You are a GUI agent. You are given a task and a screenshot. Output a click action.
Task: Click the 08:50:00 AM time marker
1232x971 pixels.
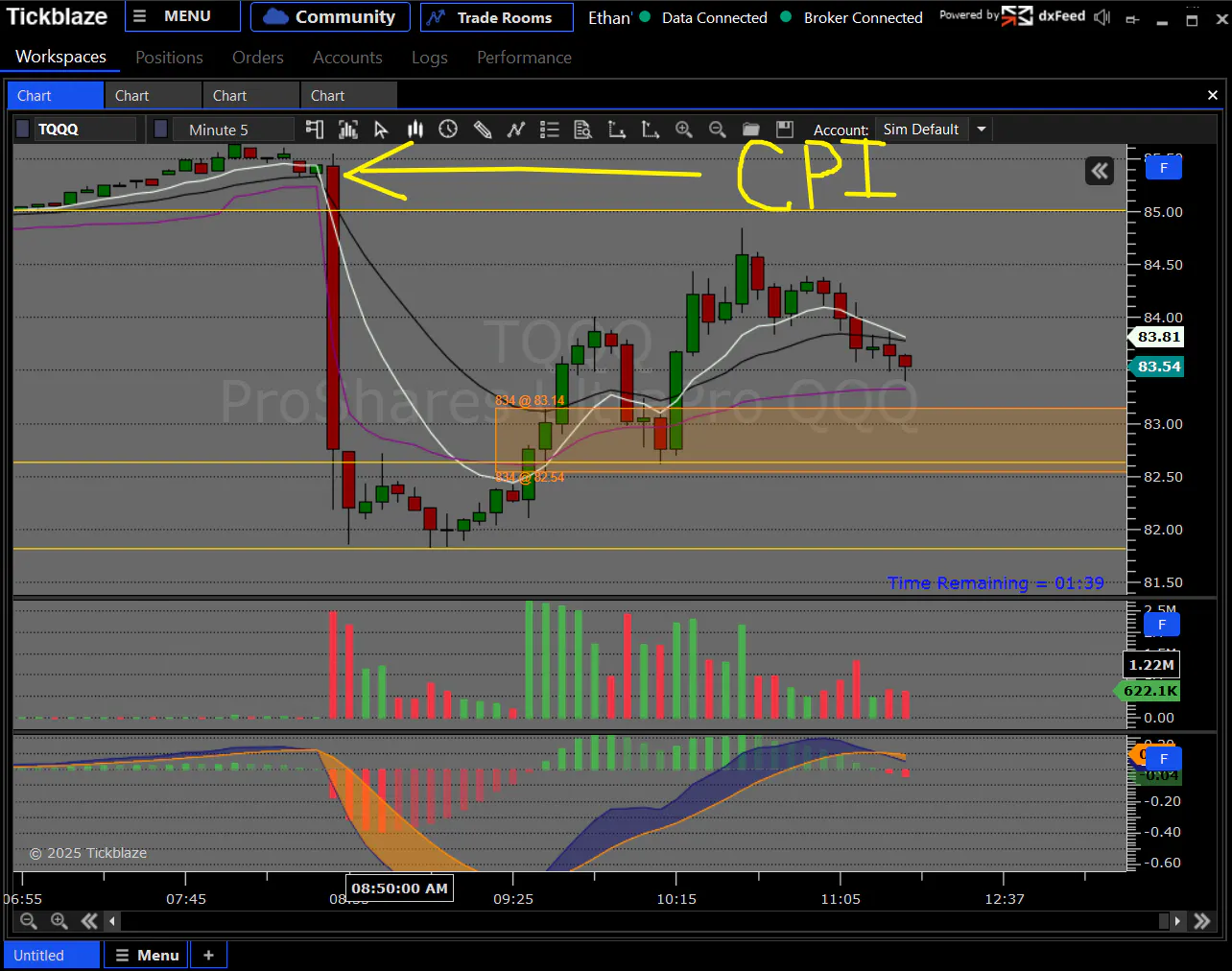click(399, 888)
